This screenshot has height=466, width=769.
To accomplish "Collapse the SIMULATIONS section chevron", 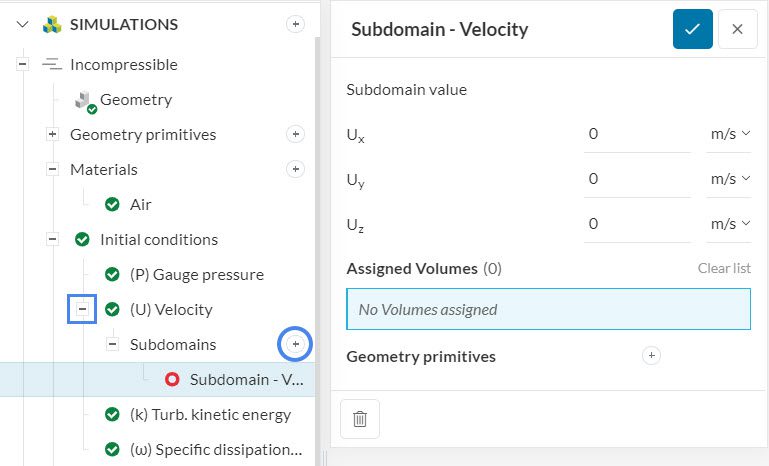I will click(23, 24).
